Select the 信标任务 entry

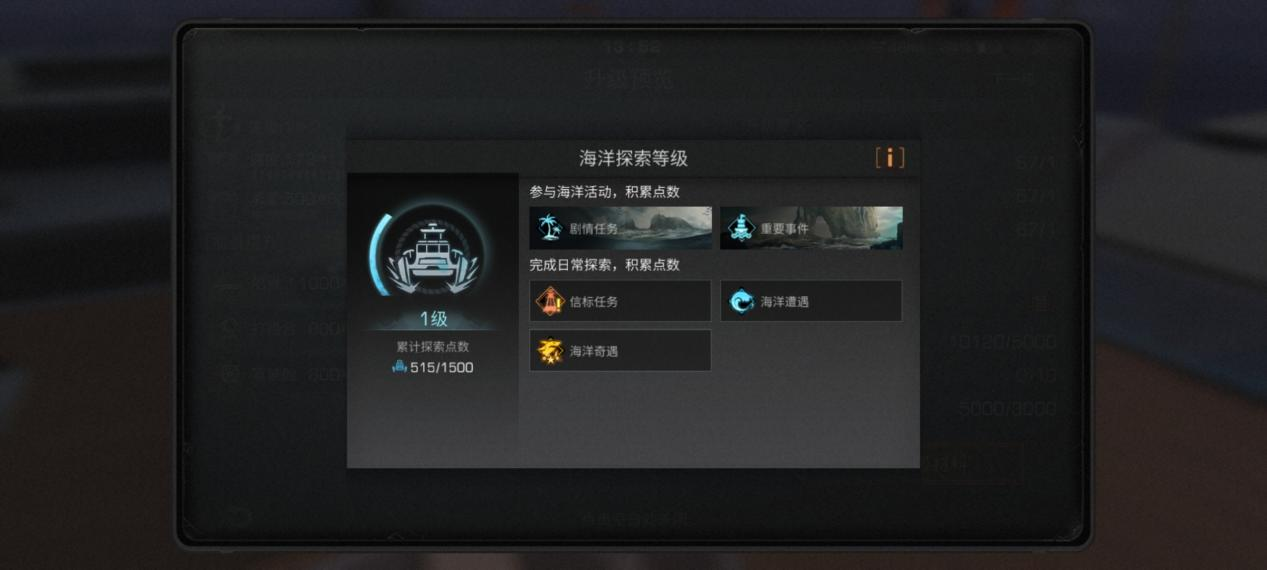(620, 301)
